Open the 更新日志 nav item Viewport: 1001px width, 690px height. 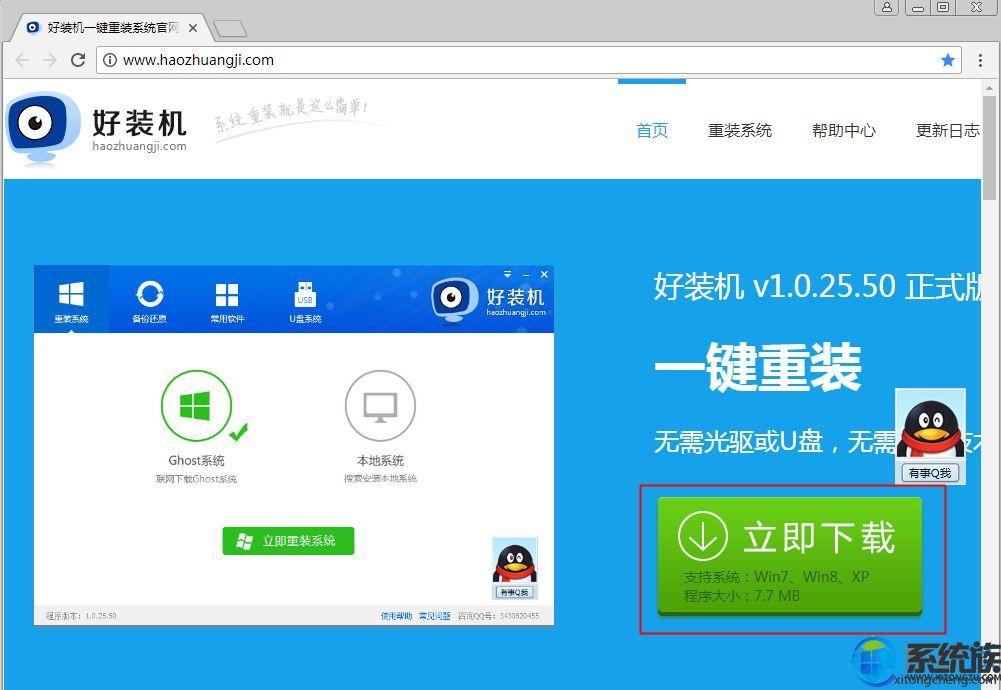[x=947, y=130]
